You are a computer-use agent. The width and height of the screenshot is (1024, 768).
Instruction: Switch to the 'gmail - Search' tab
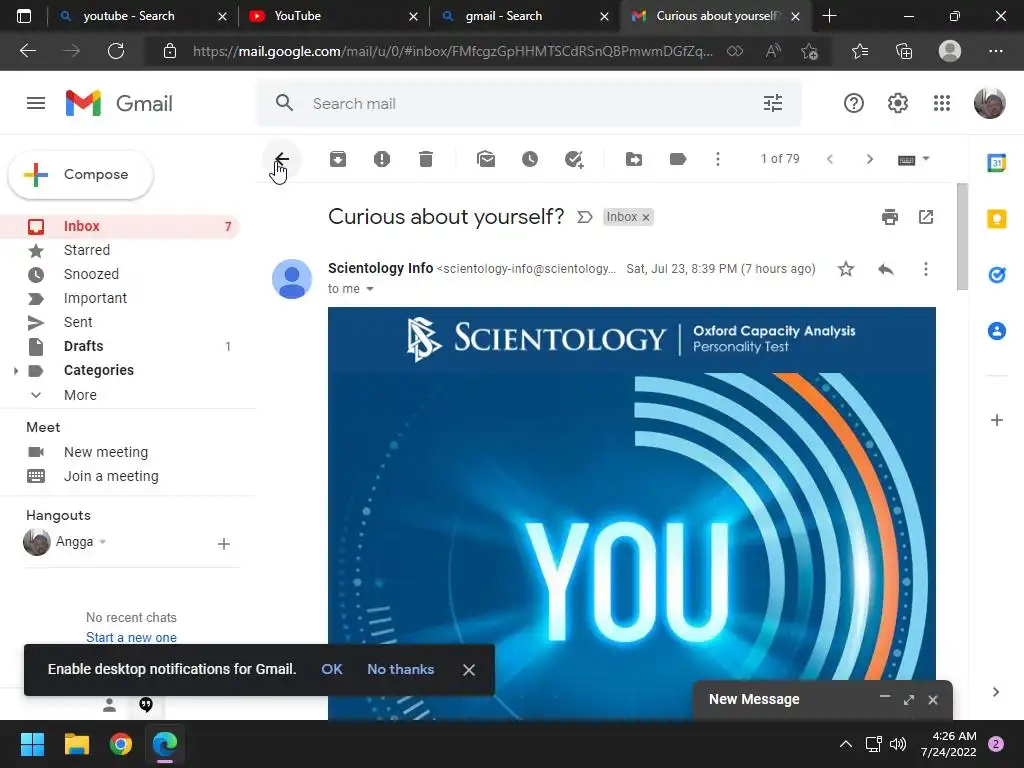coord(525,16)
